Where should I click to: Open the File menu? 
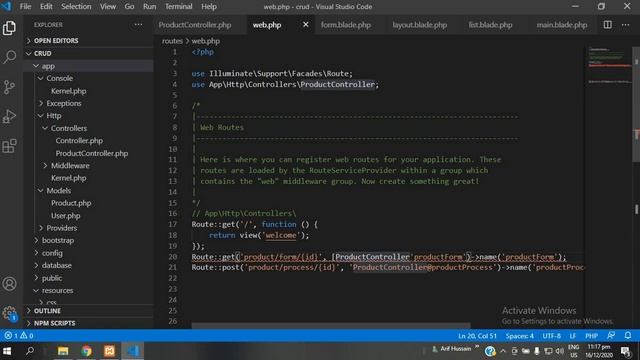[25, 7]
